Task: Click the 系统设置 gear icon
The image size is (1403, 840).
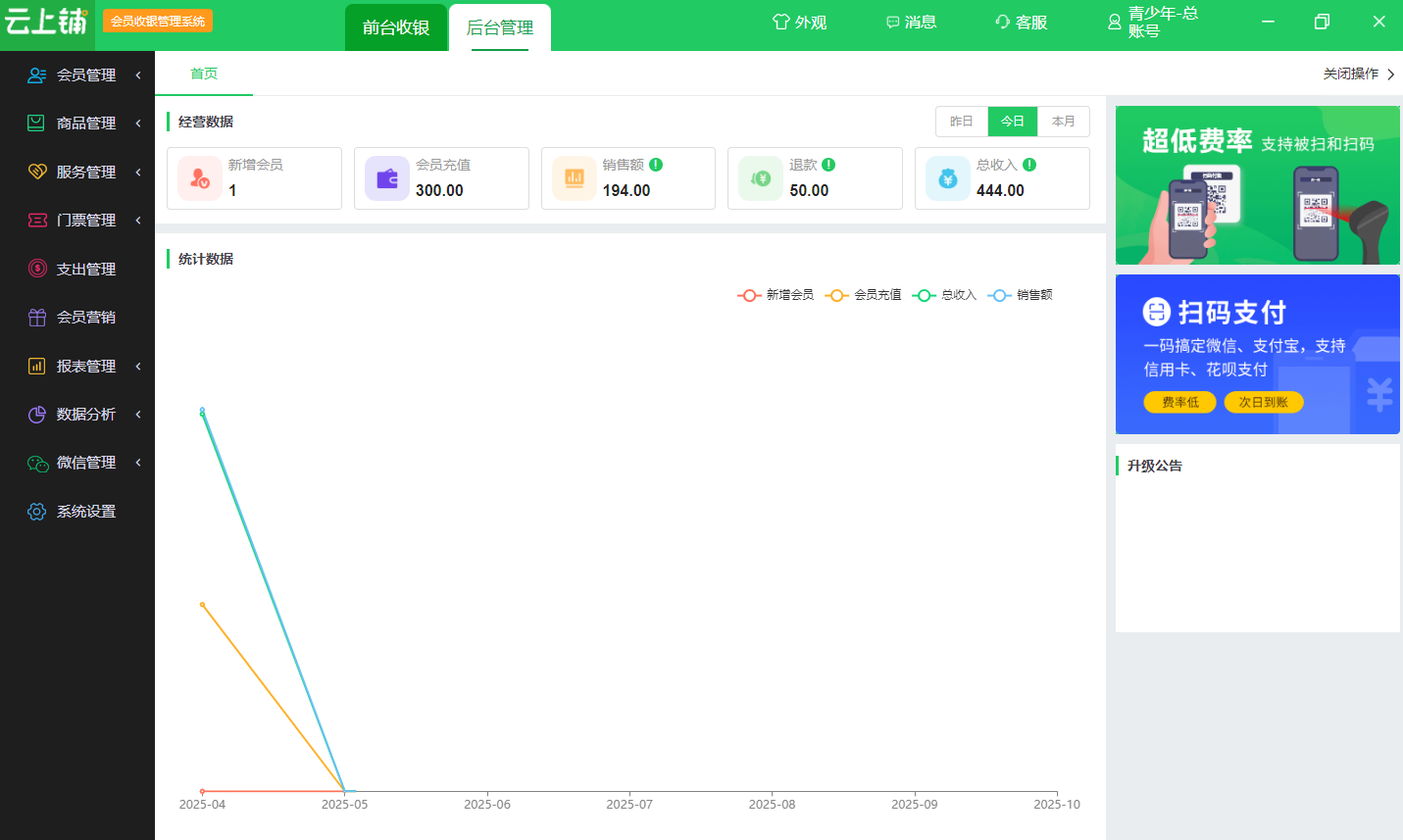Action: (37, 512)
